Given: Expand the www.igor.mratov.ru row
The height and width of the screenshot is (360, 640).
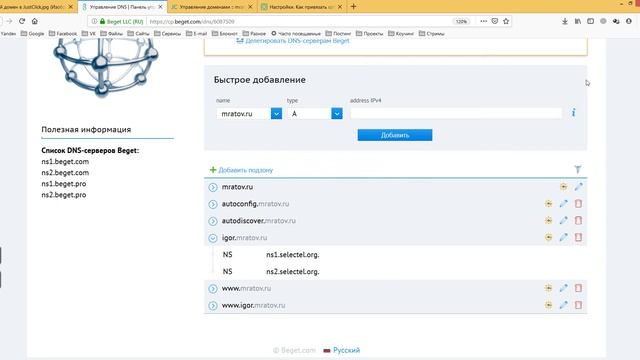Looking at the screenshot, I should [213, 305].
